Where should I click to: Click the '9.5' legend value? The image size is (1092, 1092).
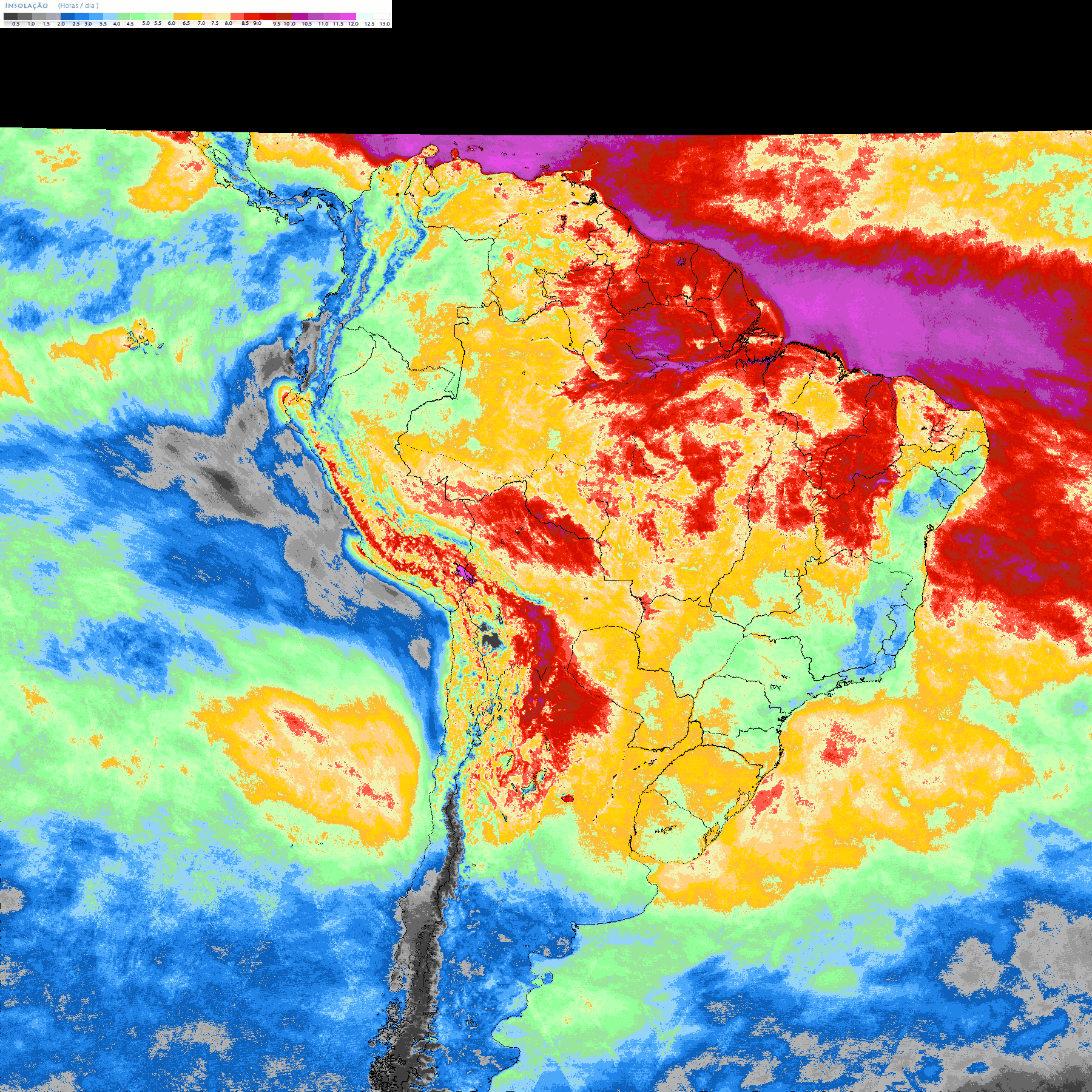click(x=277, y=24)
